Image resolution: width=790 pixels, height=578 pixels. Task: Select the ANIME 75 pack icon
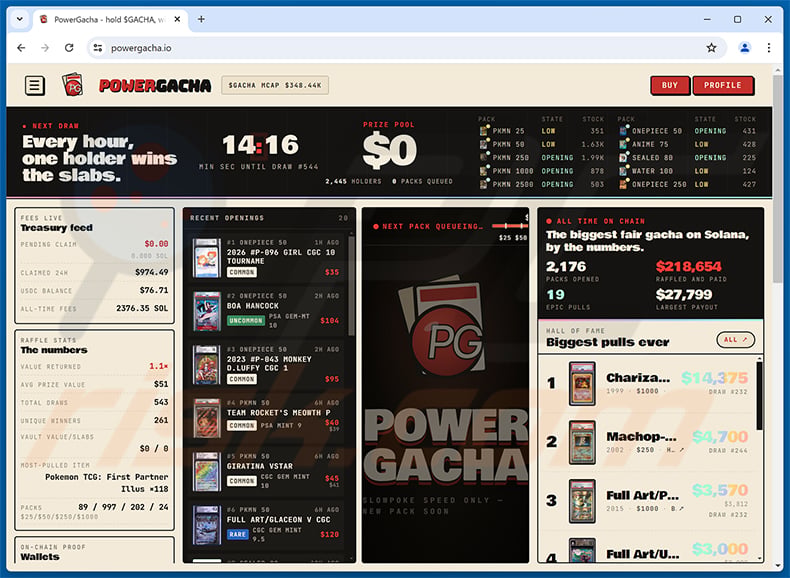click(x=624, y=144)
